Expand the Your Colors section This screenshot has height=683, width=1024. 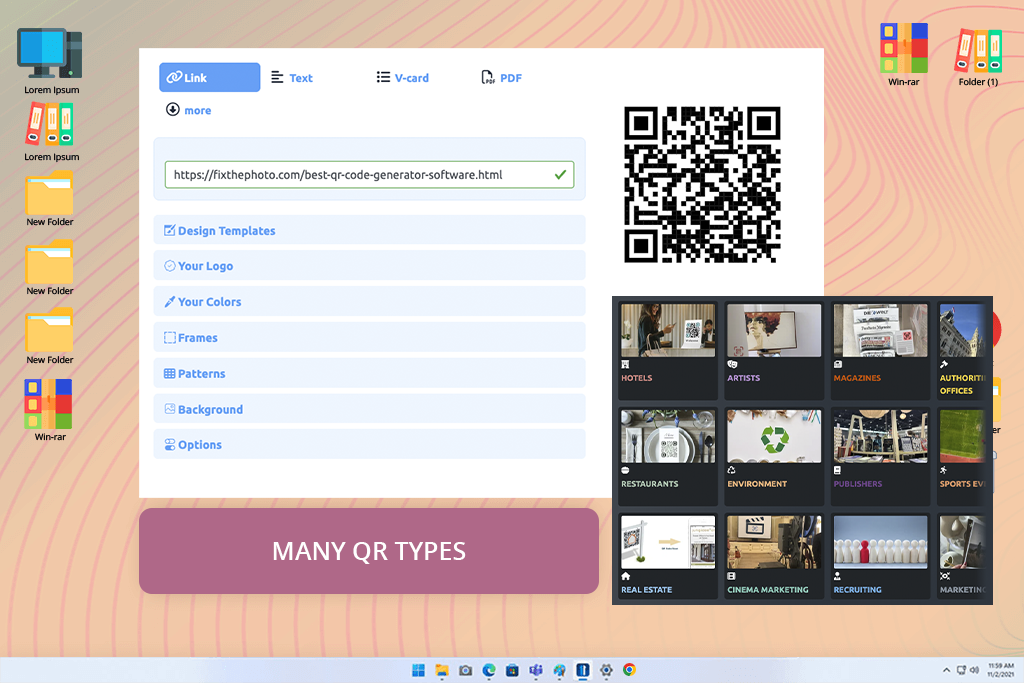[x=369, y=302]
